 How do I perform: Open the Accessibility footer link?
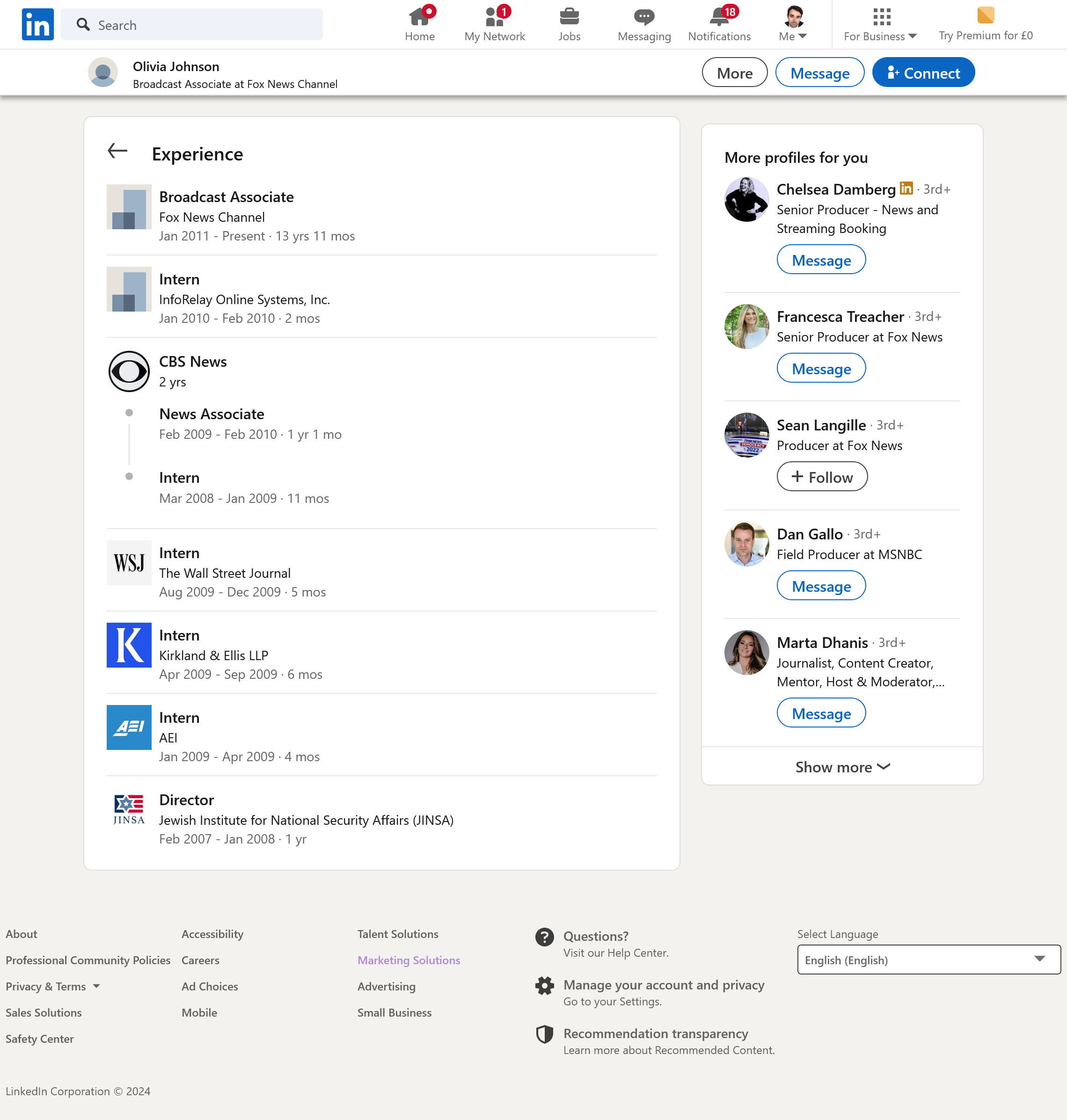212,934
